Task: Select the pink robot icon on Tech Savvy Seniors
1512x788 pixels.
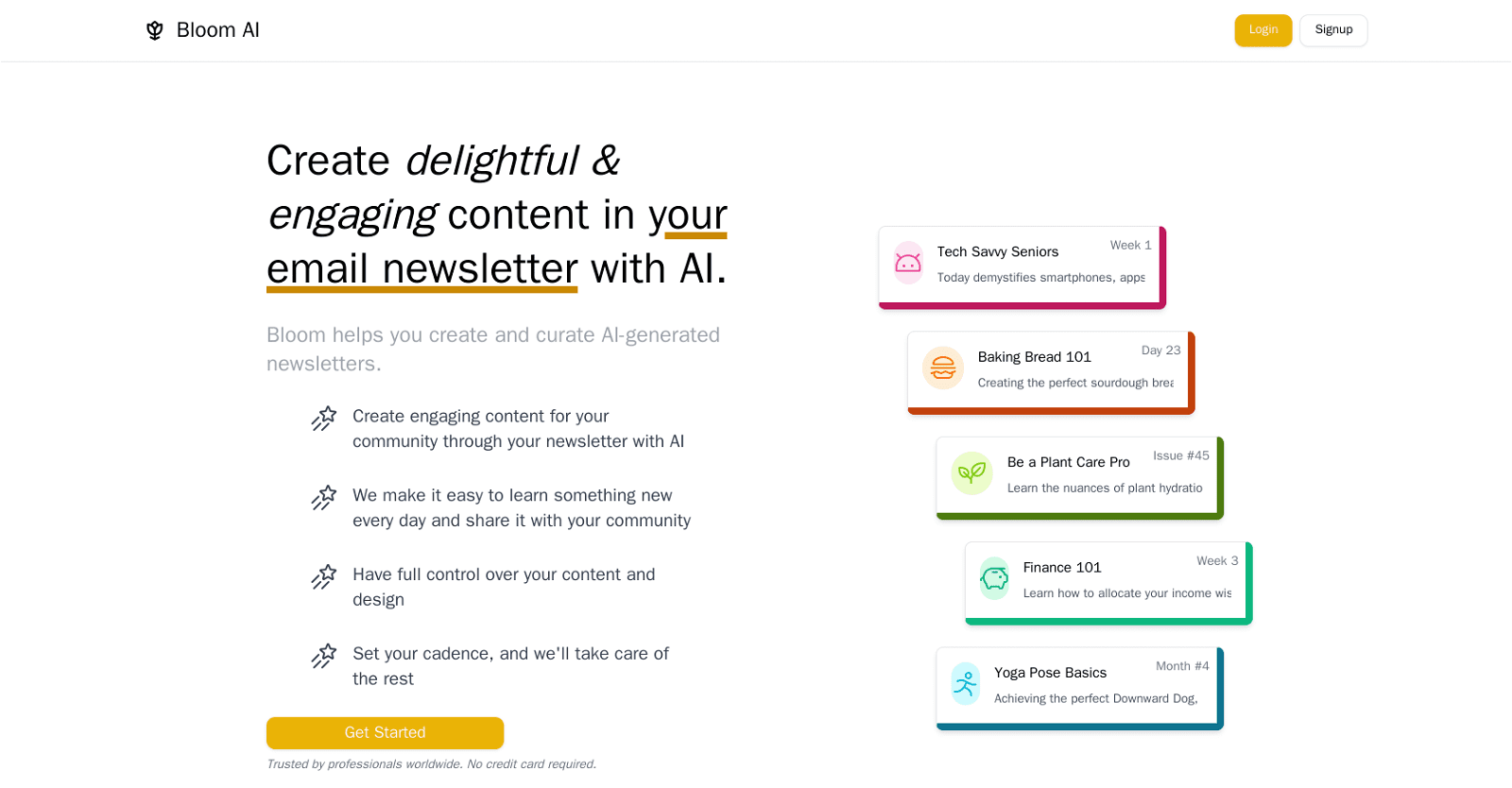Action: tap(908, 264)
